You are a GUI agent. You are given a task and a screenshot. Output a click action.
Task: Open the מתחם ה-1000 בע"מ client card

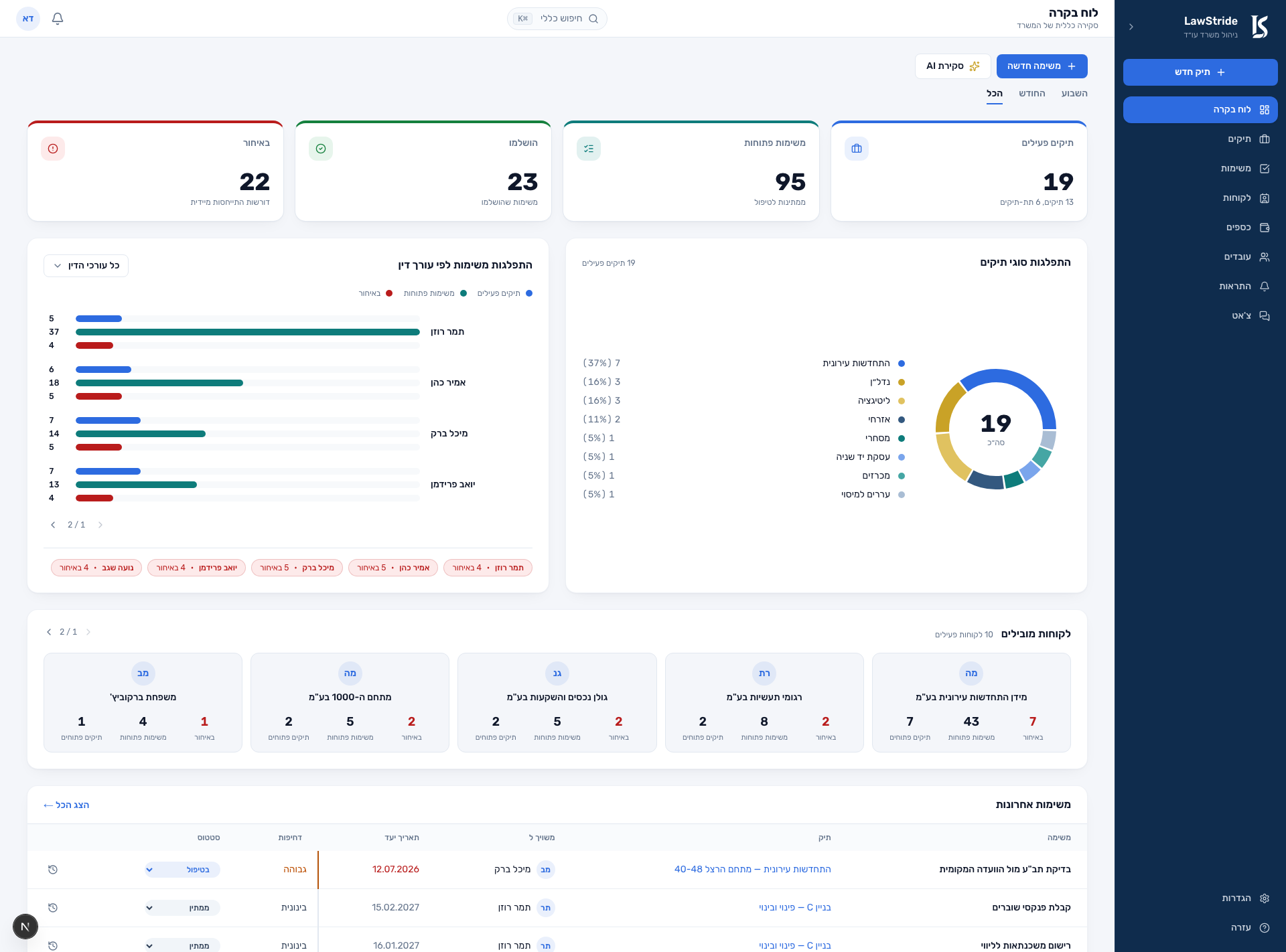click(x=350, y=702)
